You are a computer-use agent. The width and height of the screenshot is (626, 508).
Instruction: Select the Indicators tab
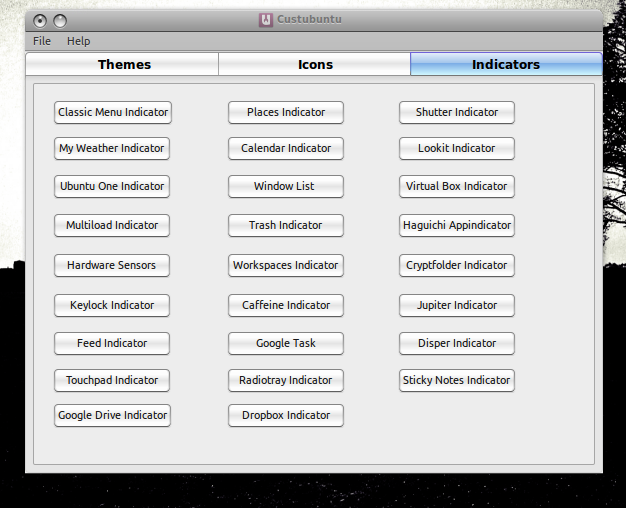506,64
